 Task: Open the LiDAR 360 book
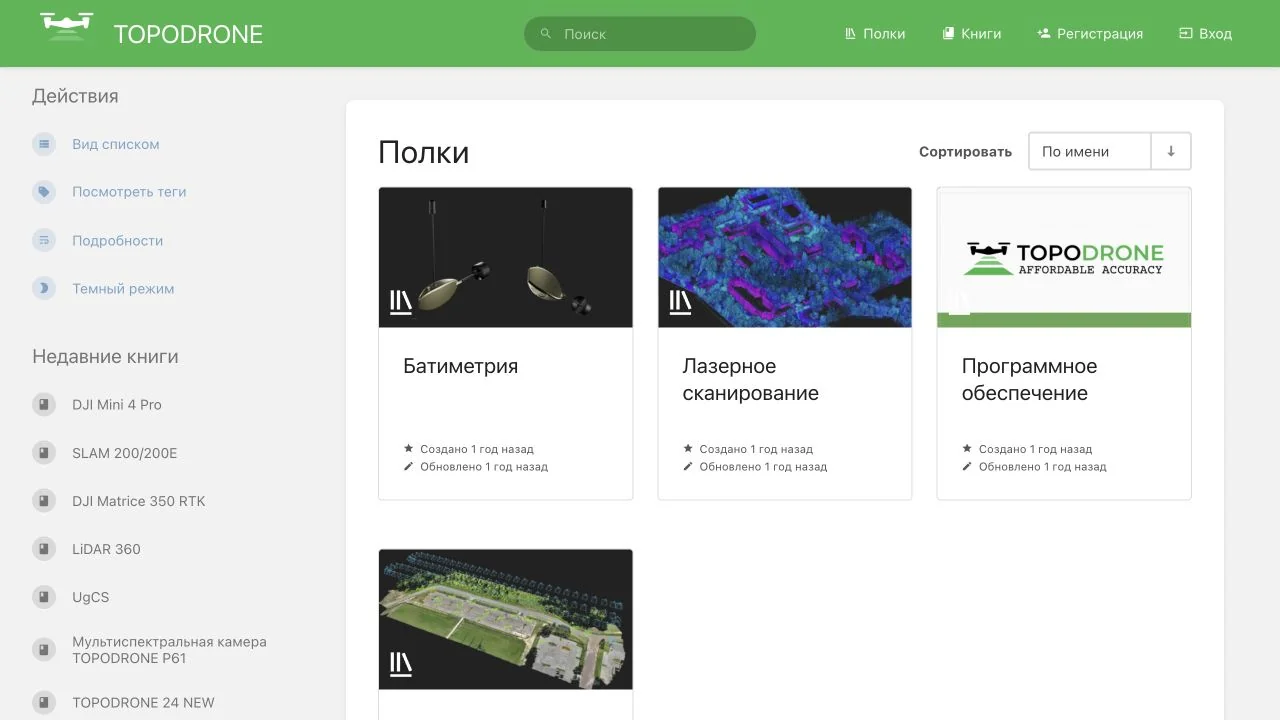tap(106, 549)
